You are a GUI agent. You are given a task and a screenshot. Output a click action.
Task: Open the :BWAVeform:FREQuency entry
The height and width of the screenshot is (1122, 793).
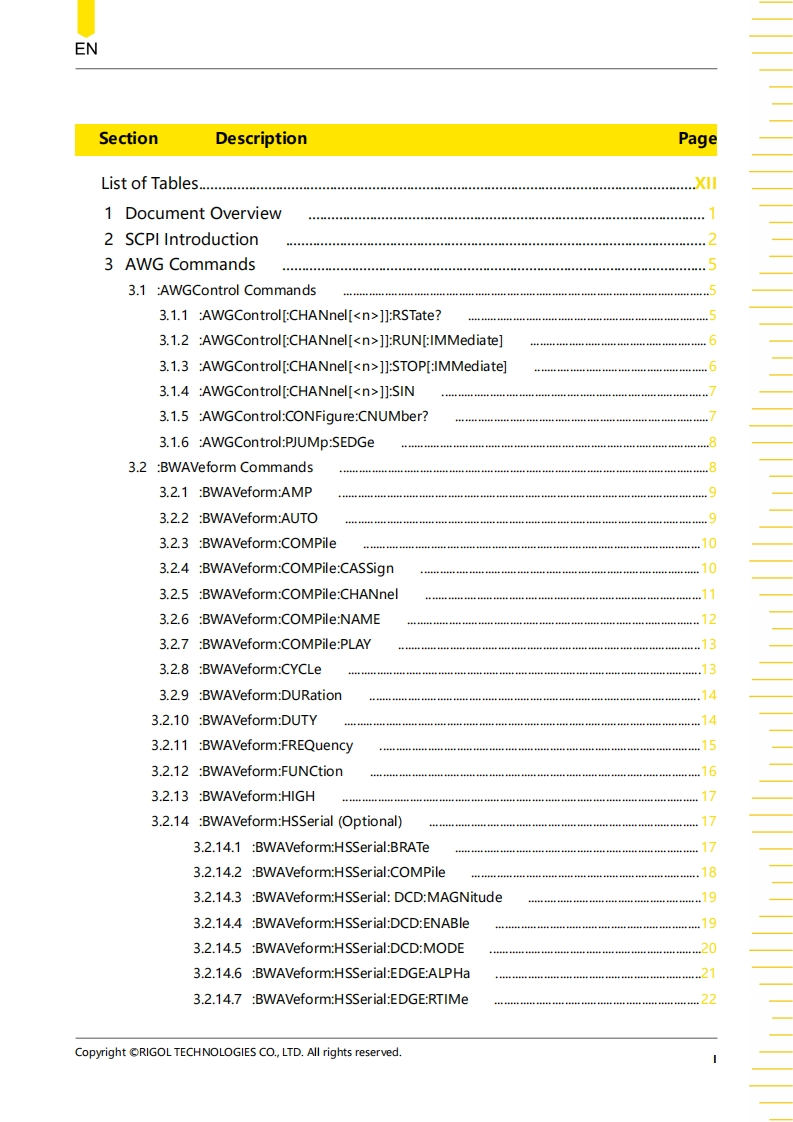pos(275,745)
